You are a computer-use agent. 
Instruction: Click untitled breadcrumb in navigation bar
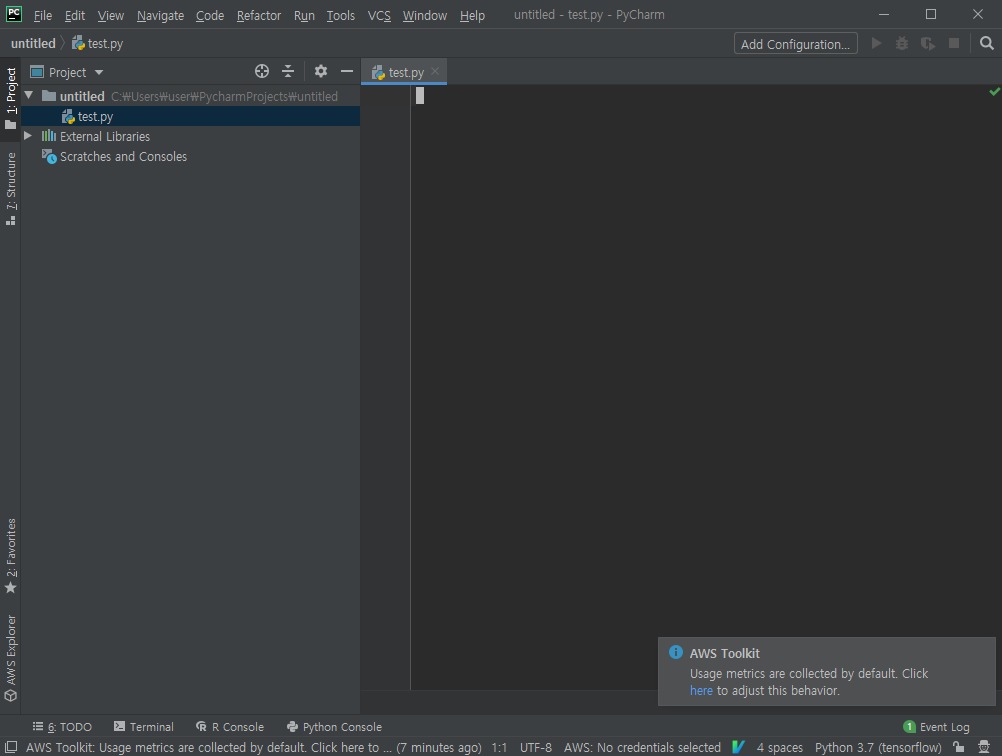click(33, 43)
